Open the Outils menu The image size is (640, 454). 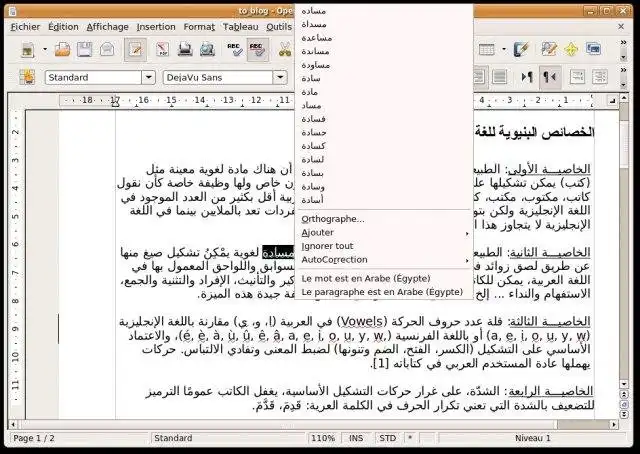pyautogui.click(x=279, y=27)
